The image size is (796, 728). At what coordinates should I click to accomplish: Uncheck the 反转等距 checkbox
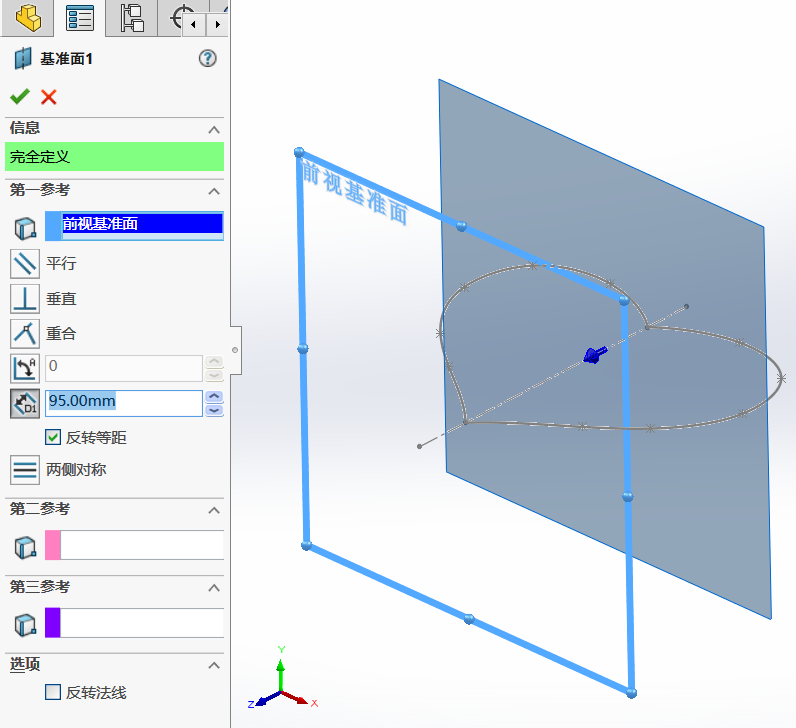point(53,437)
